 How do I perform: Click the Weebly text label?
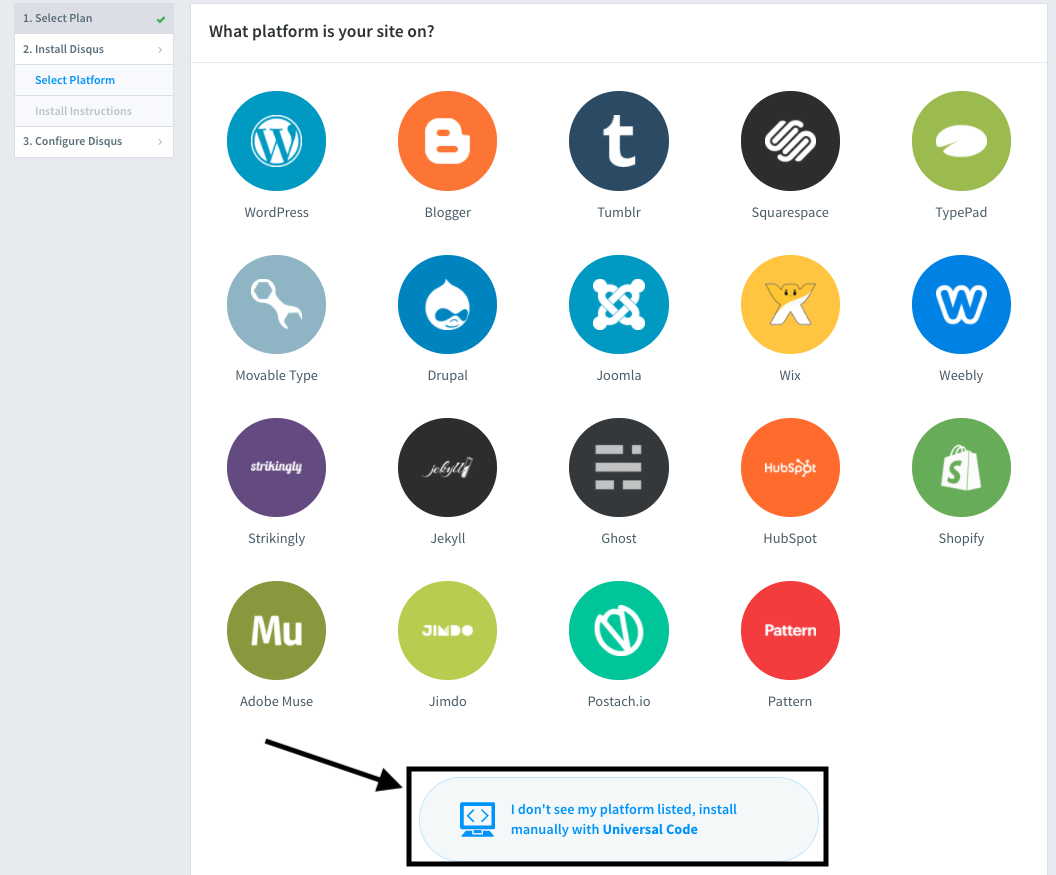coord(961,376)
